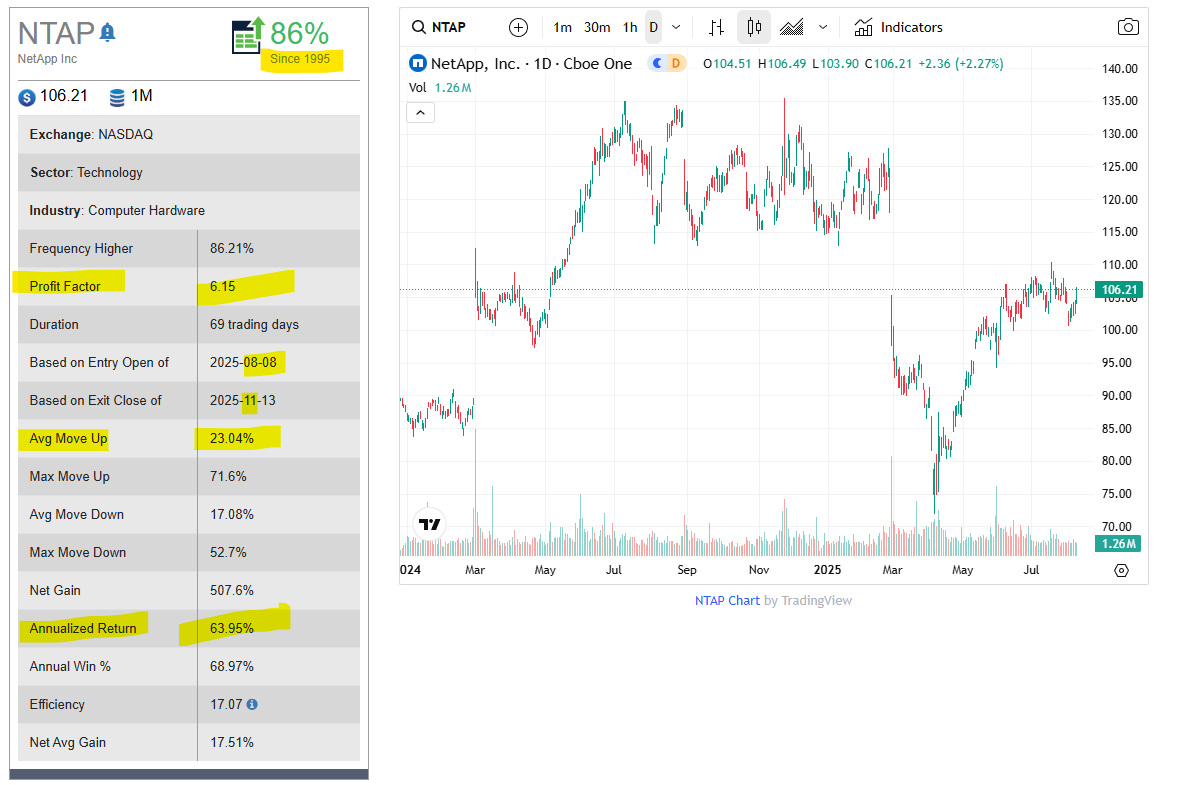Click the TradingView logo on the chart

pos(429,524)
